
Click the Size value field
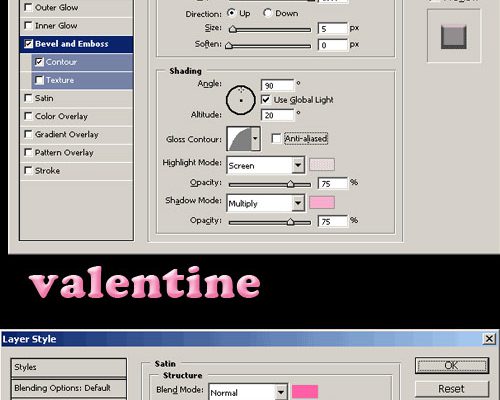click(x=333, y=29)
